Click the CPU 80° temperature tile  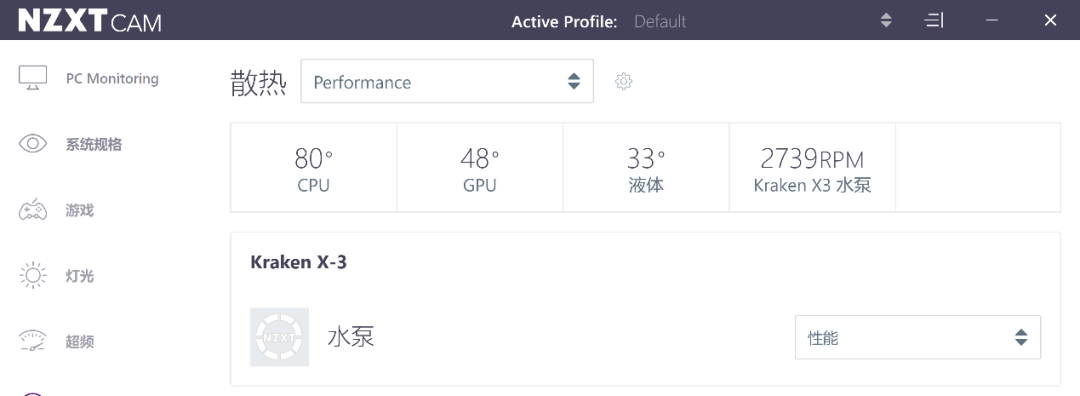point(313,167)
